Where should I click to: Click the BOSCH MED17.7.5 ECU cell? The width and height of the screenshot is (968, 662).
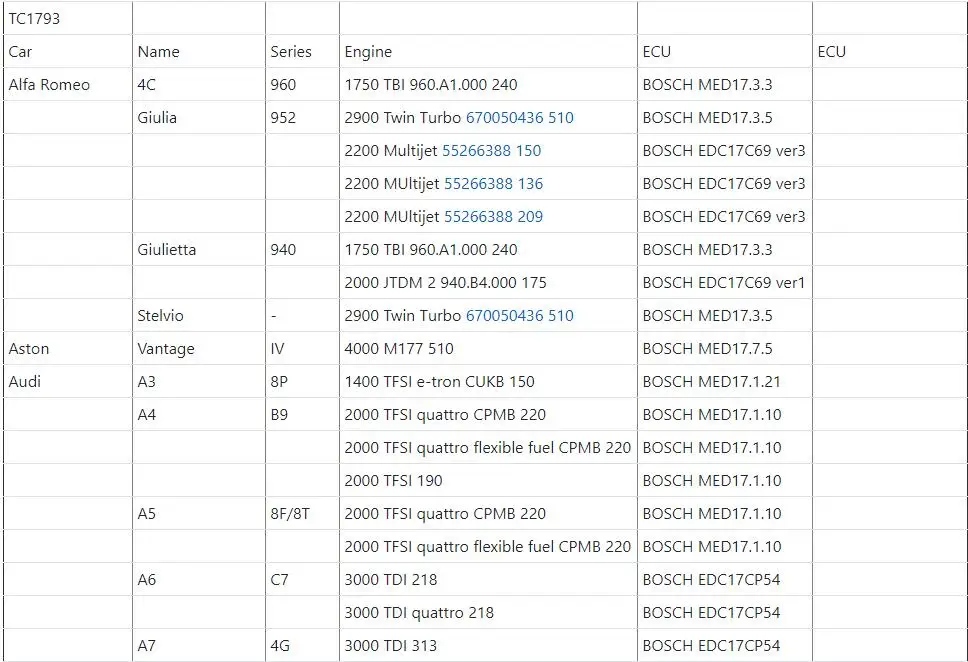(725, 348)
